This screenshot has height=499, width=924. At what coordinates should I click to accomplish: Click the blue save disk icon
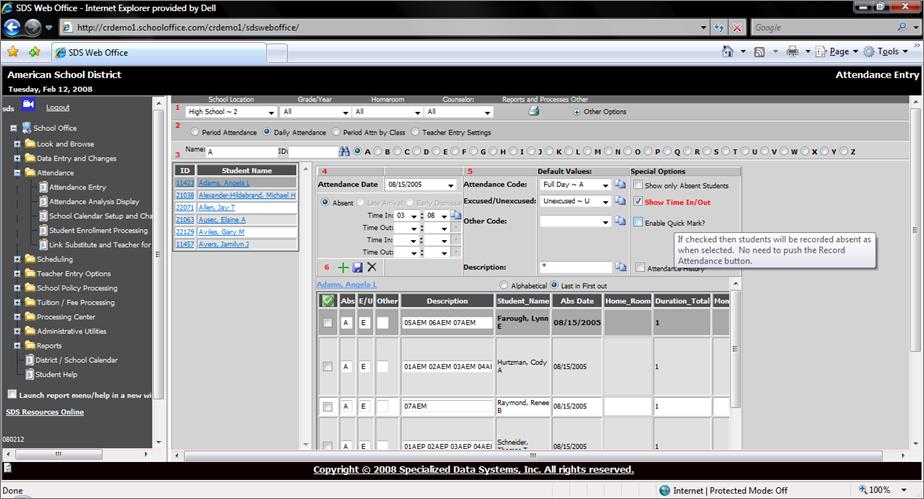357,268
